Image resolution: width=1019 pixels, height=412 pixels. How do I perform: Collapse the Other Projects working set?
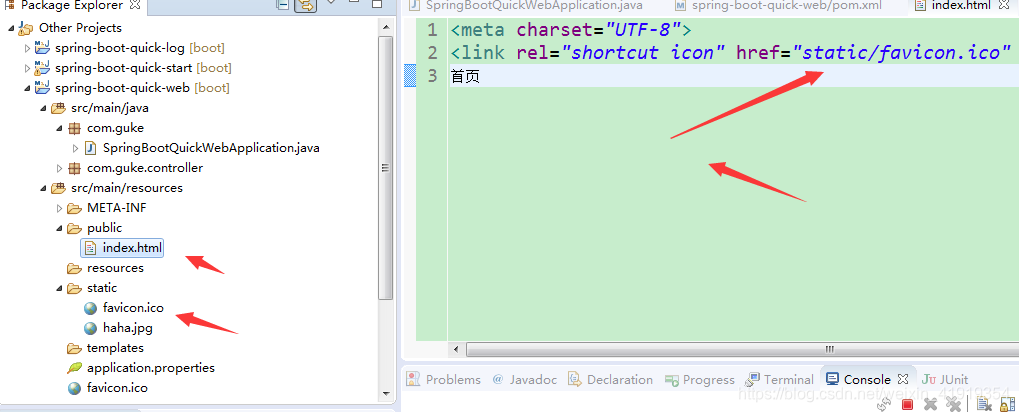11,28
